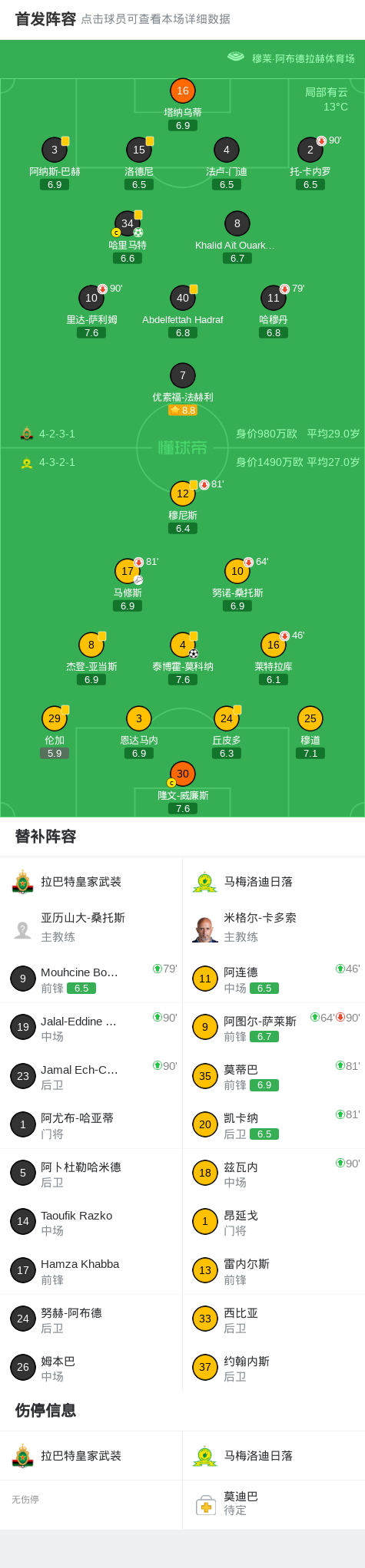
Task: Tap yellow goalkeeper number 30 icon
Action: coord(183,774)
